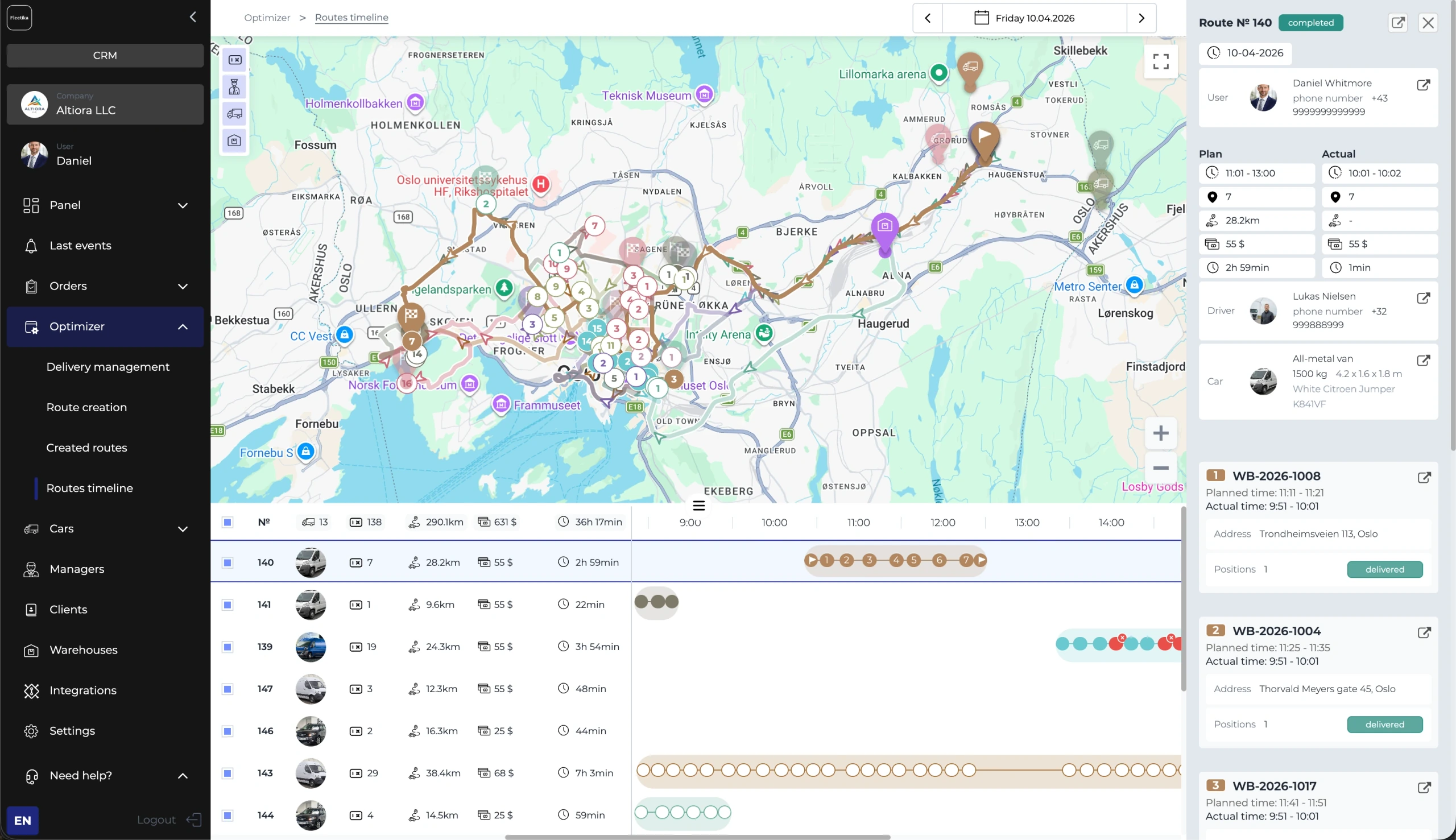Click the Fleetika logo

click(19, 18)
